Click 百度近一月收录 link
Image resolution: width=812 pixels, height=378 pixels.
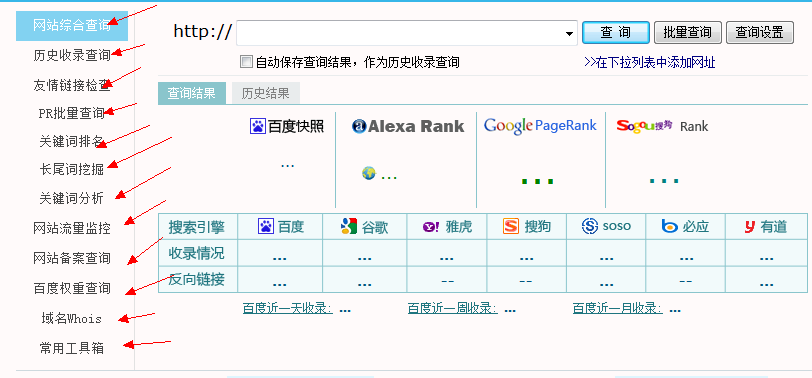pyautogui.click(x=618, y=309)
